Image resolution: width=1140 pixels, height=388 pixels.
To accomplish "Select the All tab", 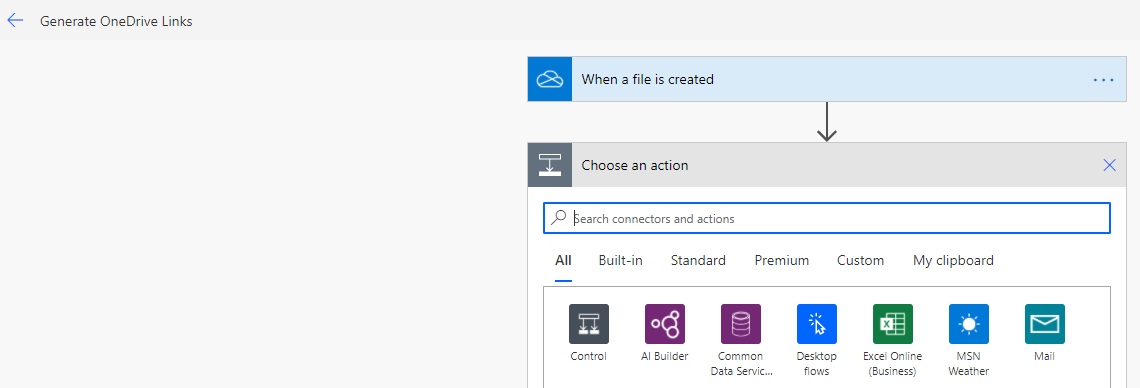I will pyautogui.click(x=563, y=260).
